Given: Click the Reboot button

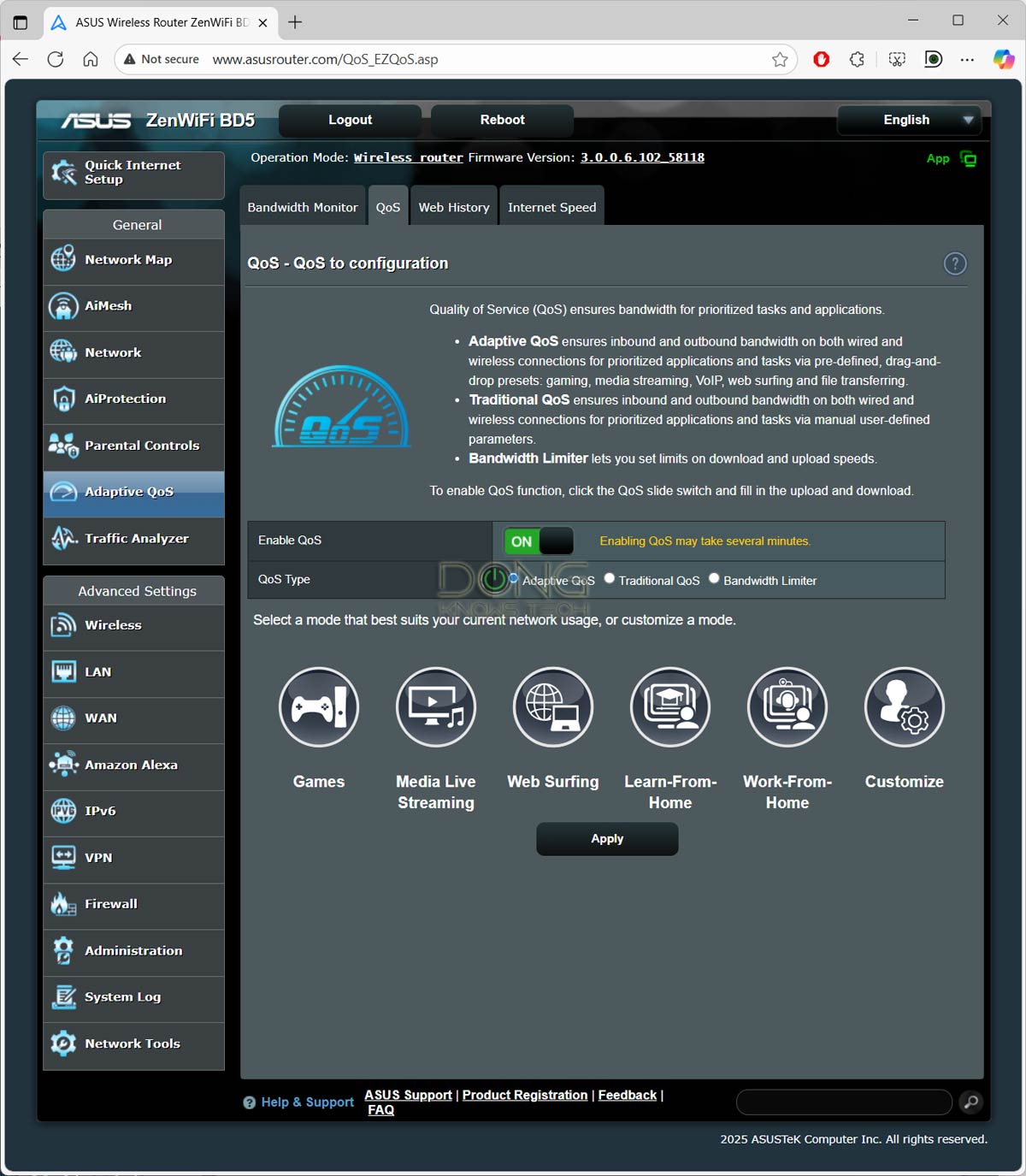Looking at the screenshot, I should point(503,120).
